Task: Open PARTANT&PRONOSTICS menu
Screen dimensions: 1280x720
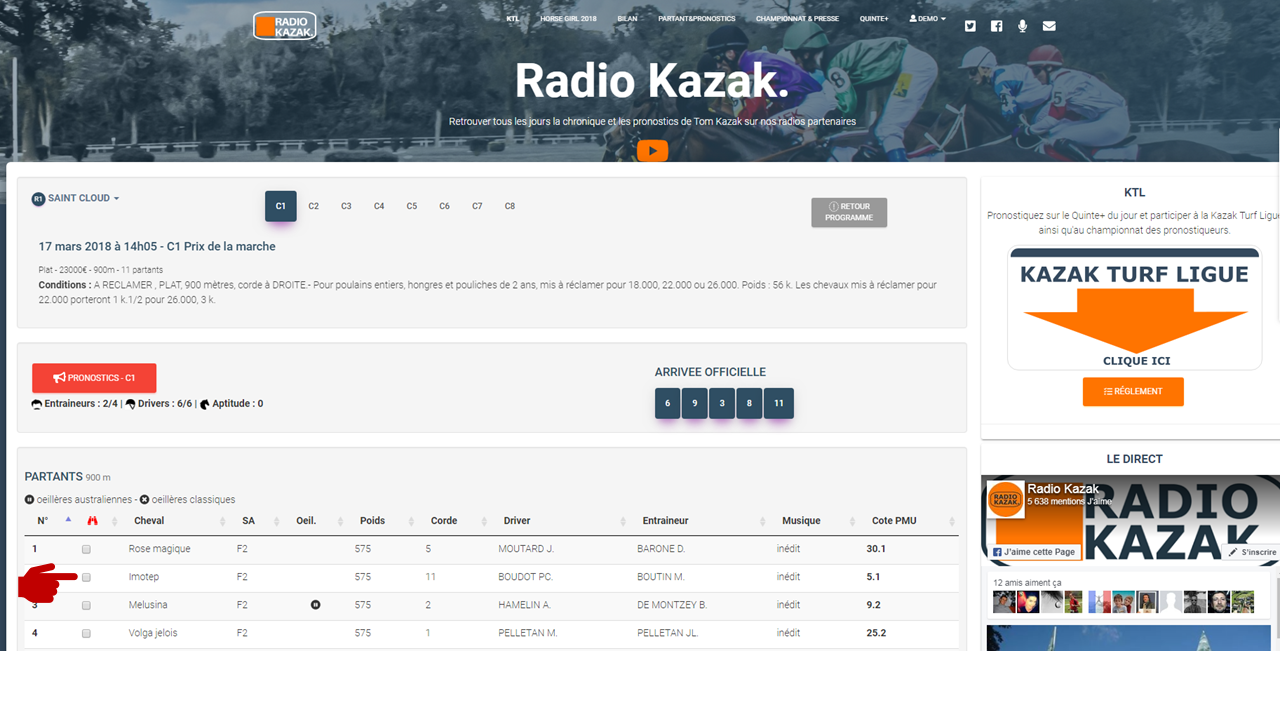Action: [696, 18]
